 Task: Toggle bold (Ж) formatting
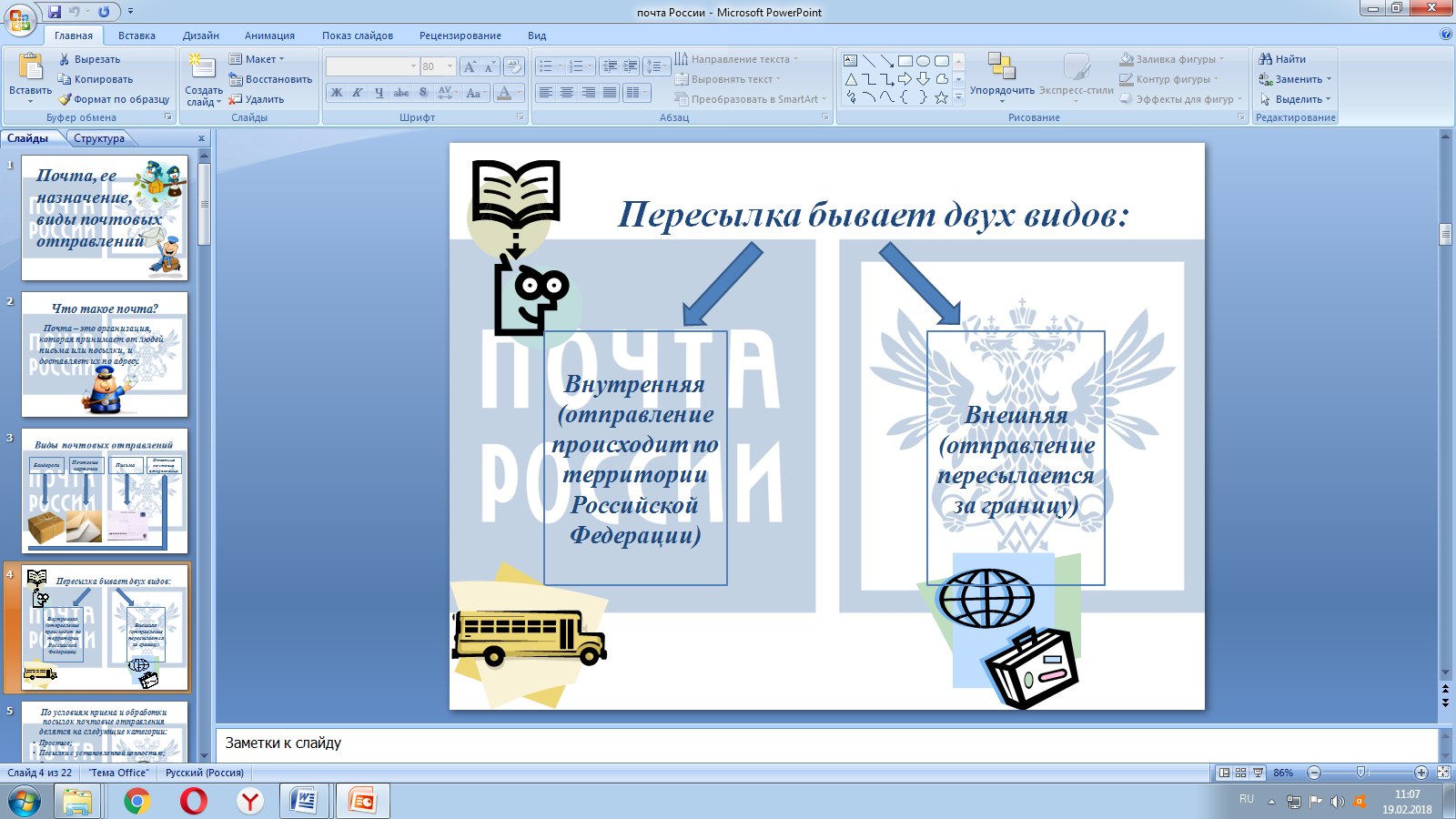(x=336, y=93)
